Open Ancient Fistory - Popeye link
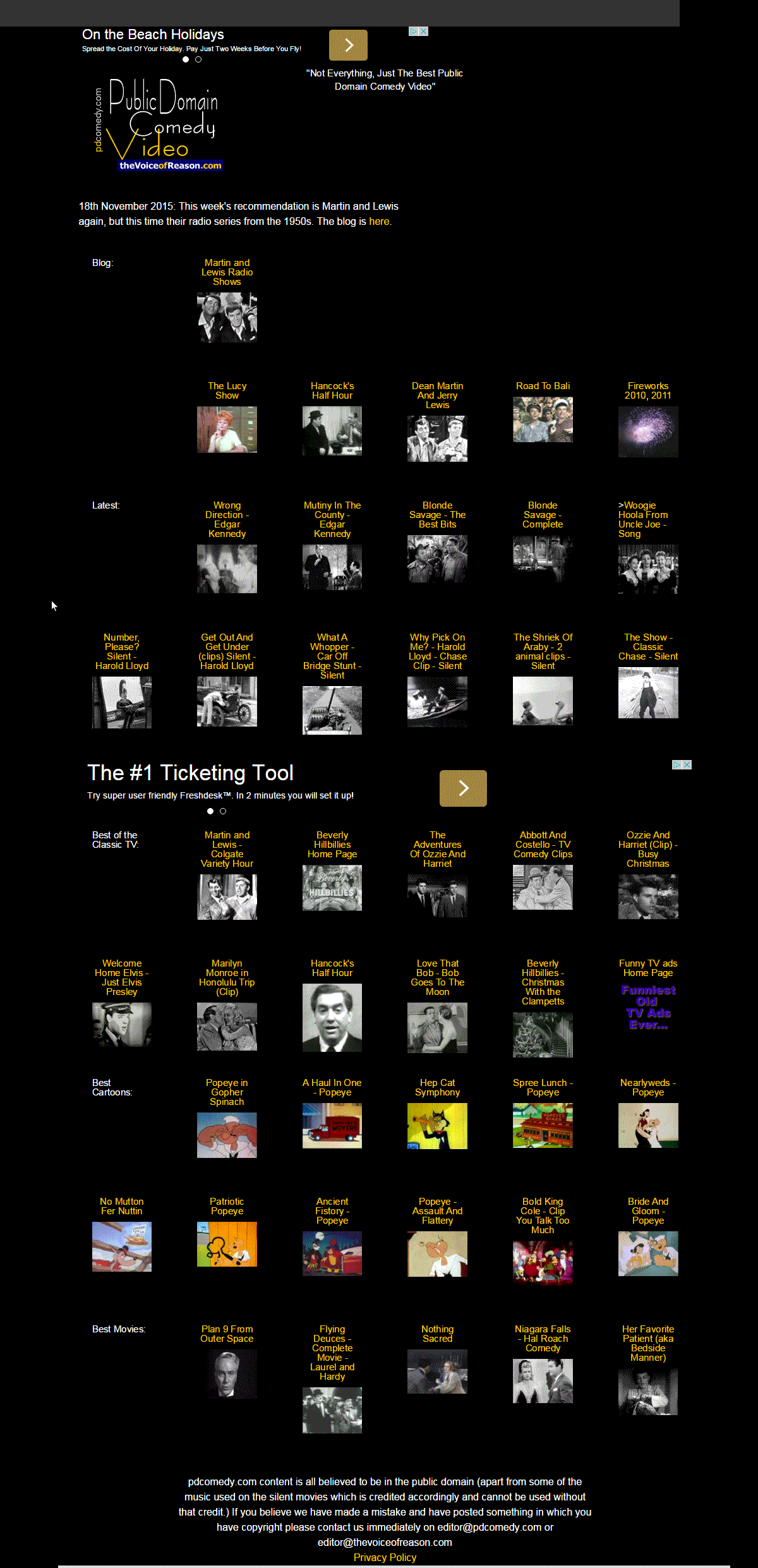This screenshot has height=1568, width=758. 332,1211
